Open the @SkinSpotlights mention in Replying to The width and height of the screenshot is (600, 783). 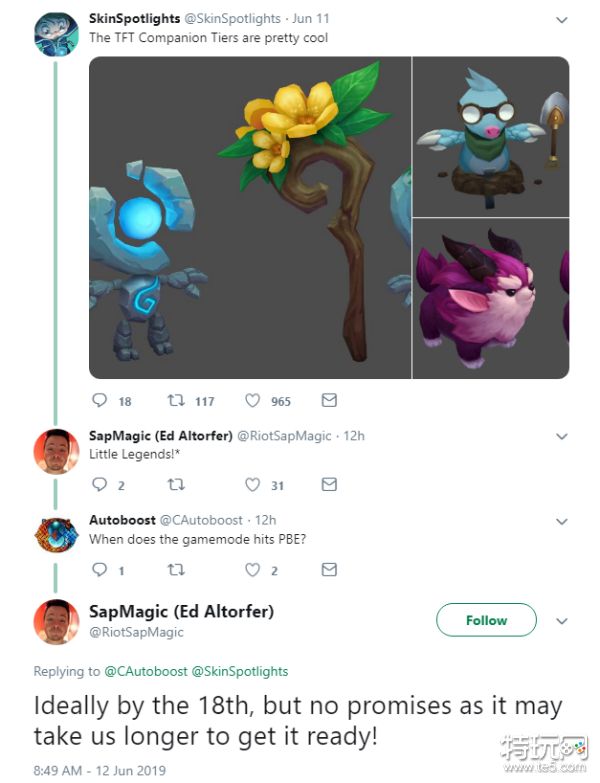pyautogui.click(x=240, y=671)
